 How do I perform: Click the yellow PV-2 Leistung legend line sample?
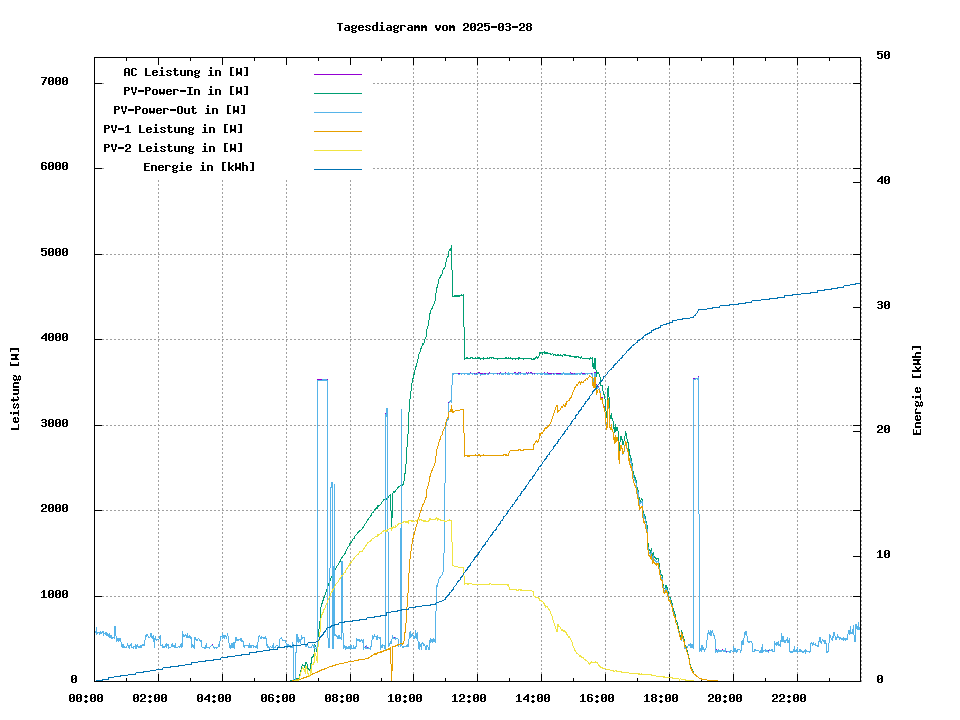(x=337, y=150)
